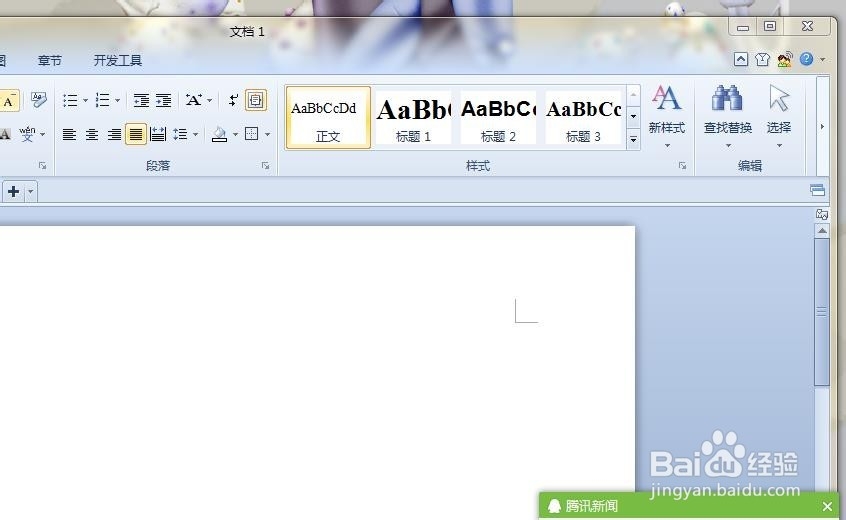Expand the Chinese layout dropdown arrow

coord(209,100)
